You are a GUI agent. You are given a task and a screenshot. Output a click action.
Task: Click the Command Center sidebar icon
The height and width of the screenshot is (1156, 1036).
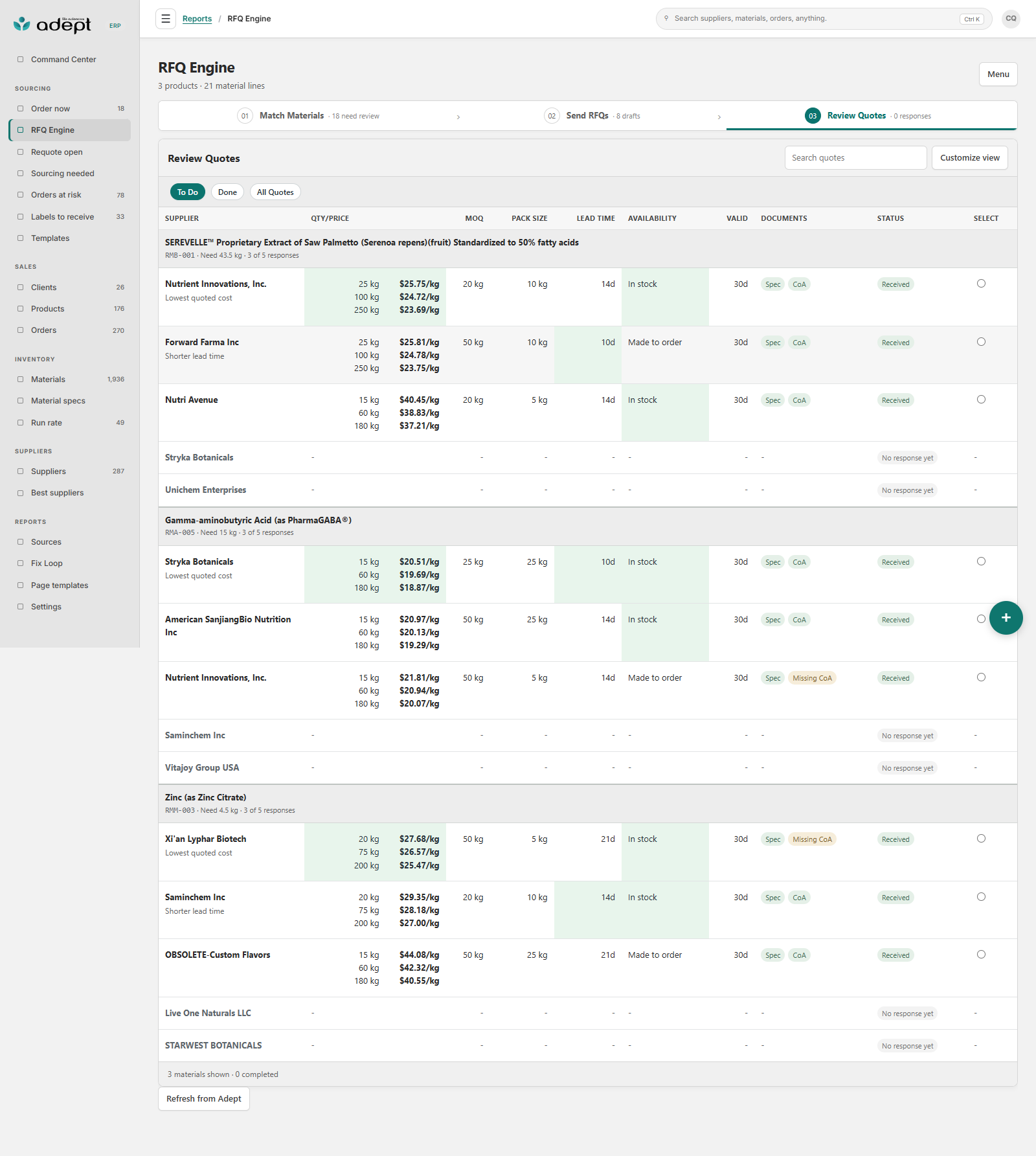coord(20,60)
